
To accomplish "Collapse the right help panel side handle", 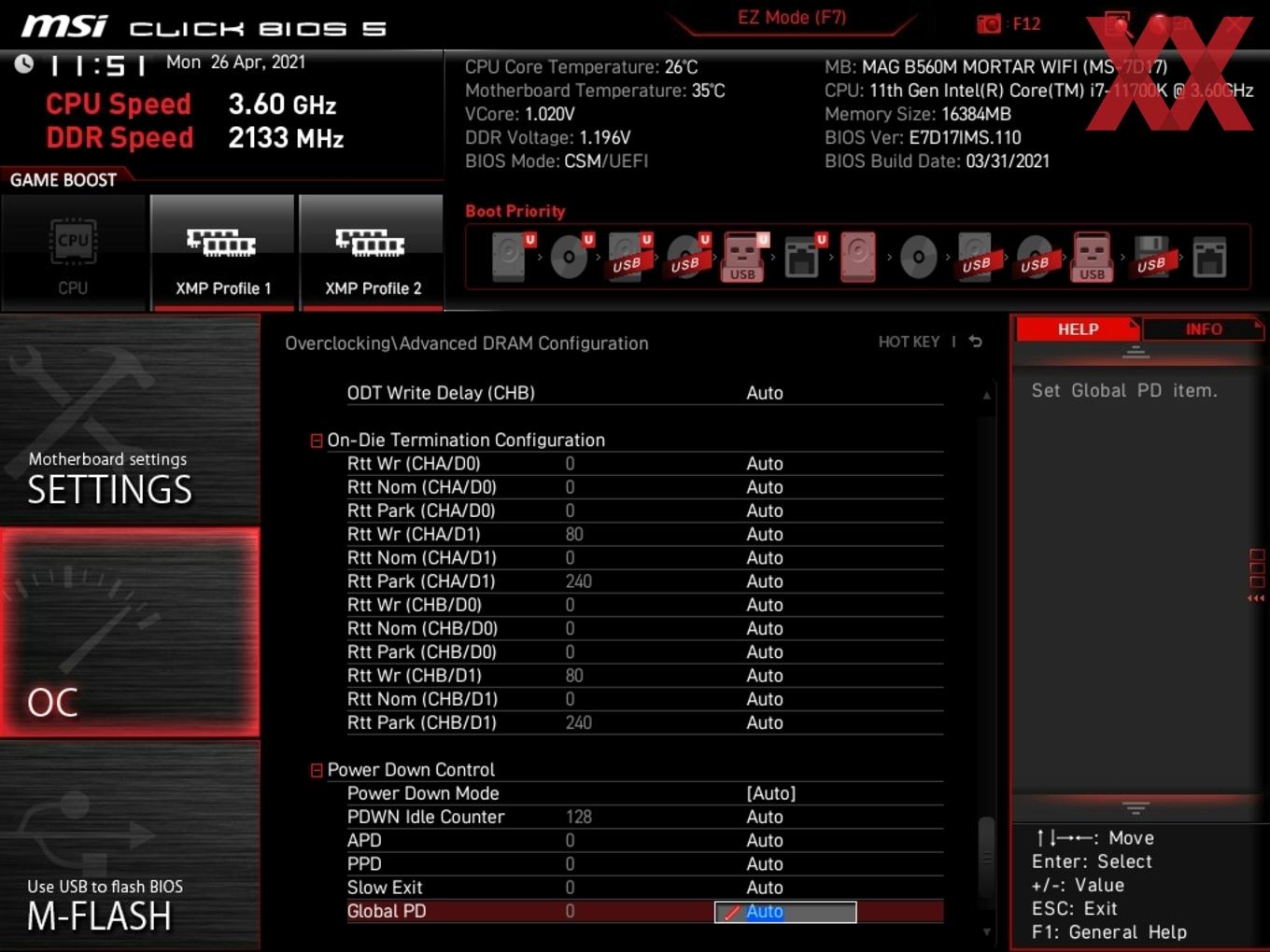I will tap(1257, 576).
